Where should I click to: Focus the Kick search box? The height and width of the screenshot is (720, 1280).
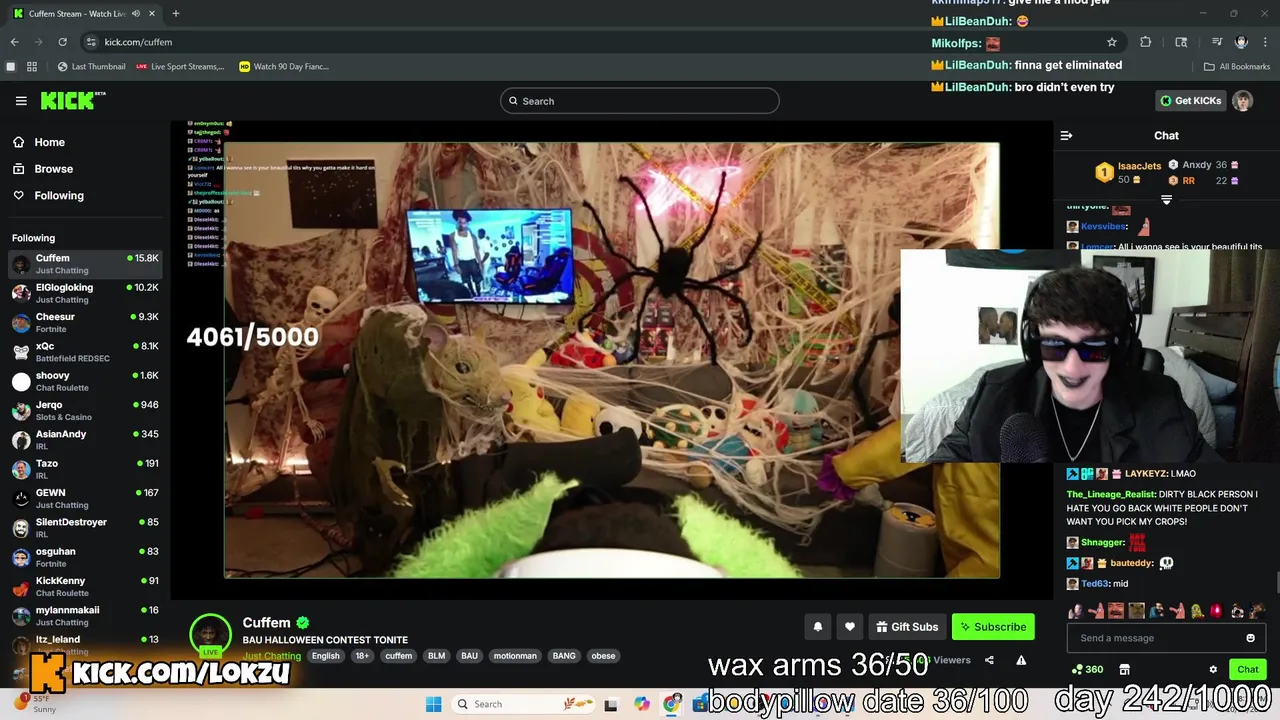639,101
